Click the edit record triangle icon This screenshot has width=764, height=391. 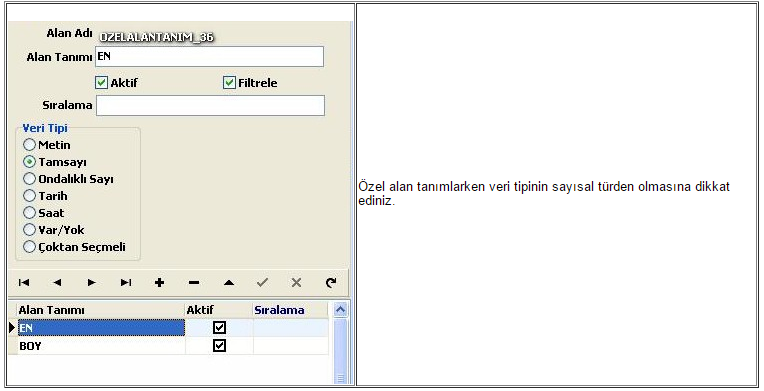coord(229,282)
